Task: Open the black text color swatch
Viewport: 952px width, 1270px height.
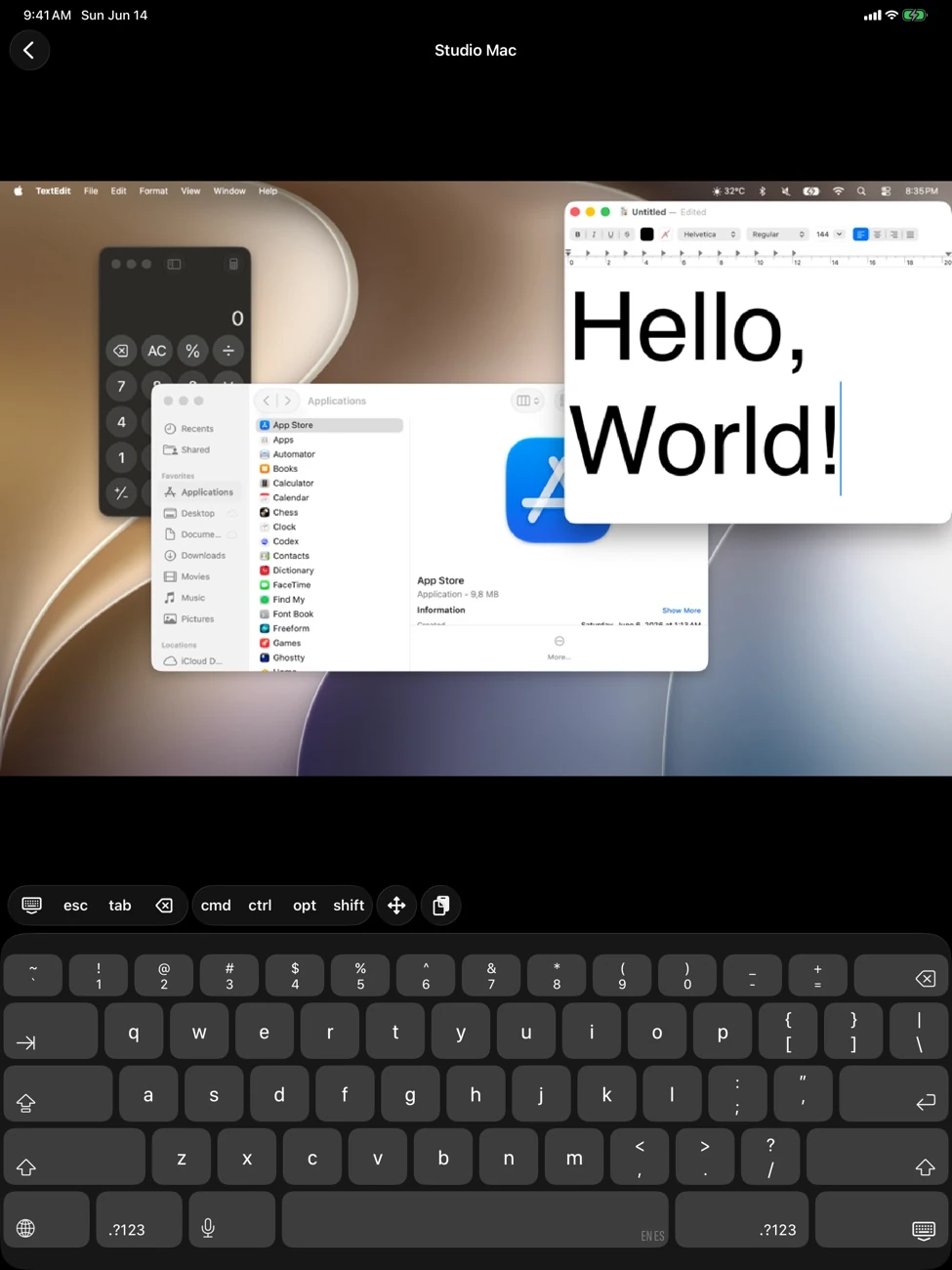Action: click(646, 234)
